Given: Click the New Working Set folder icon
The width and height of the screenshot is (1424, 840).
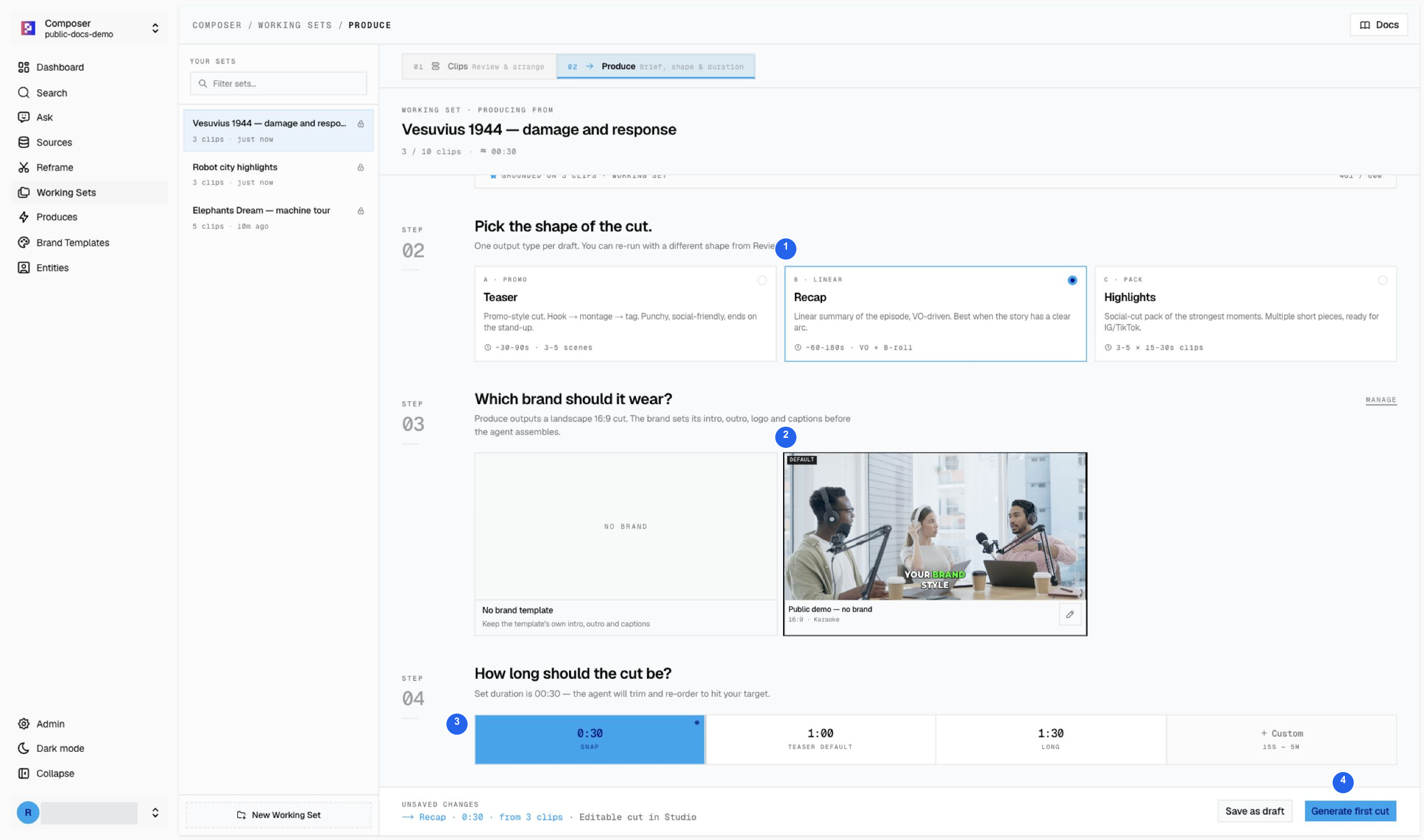Looking at the screenshot, I should click(x=241, y=815).
